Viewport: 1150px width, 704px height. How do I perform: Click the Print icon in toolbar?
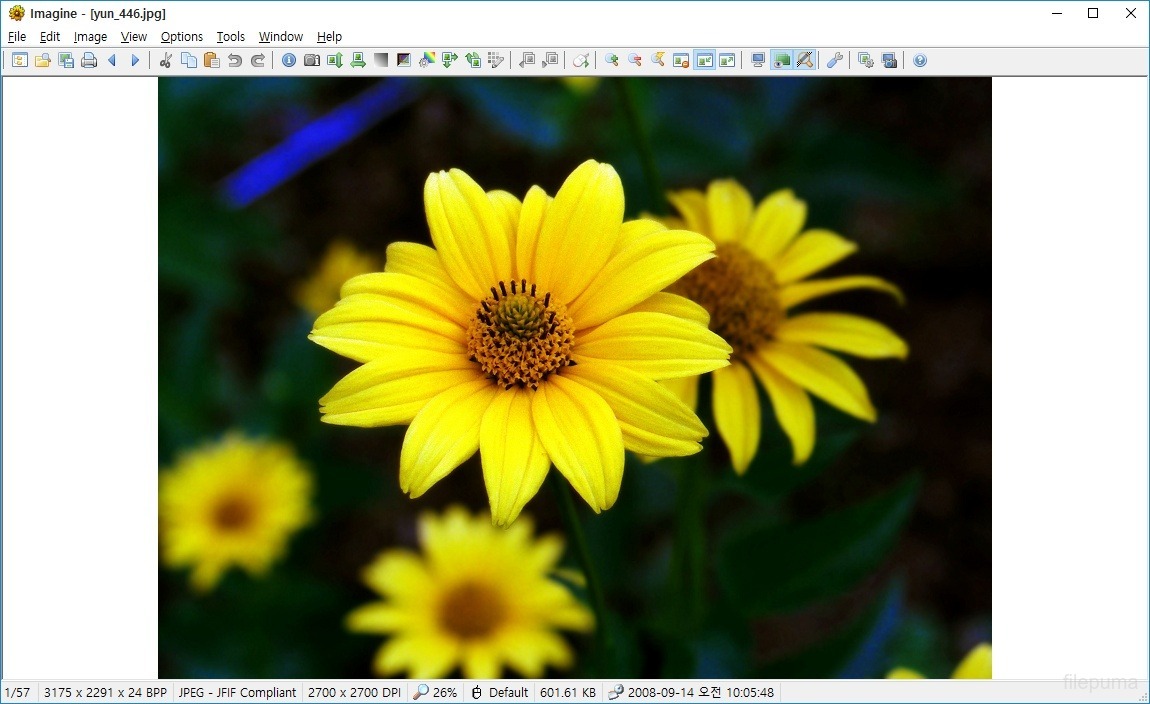[x=89, y=61]
